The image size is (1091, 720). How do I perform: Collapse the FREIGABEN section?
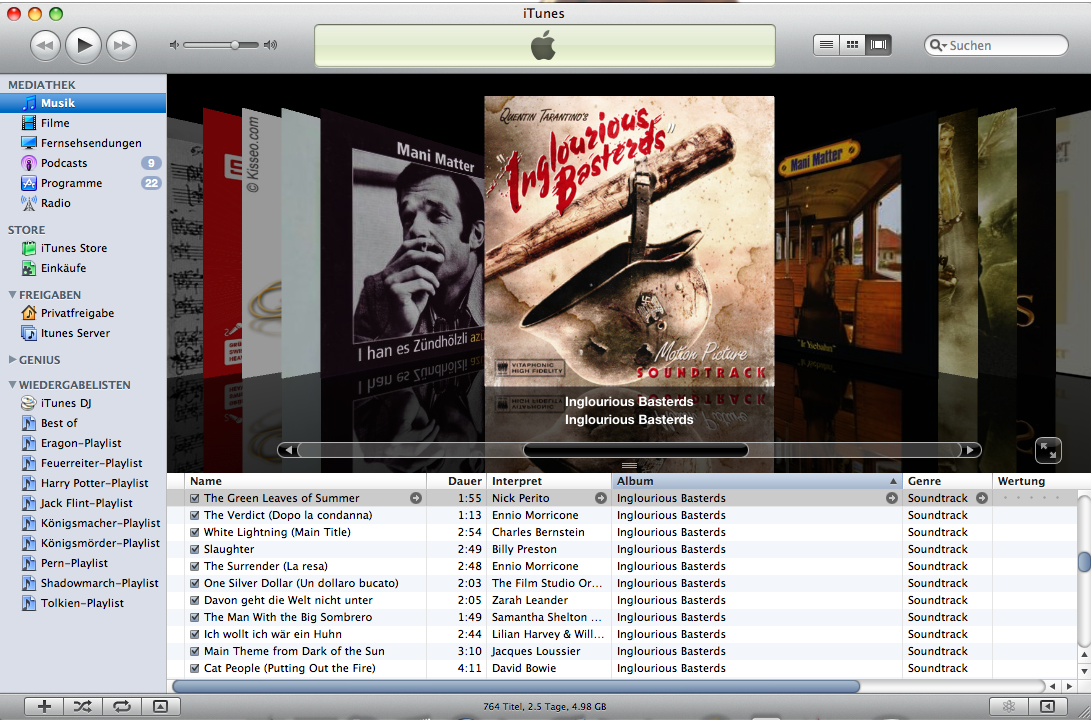tap(12, 295)
